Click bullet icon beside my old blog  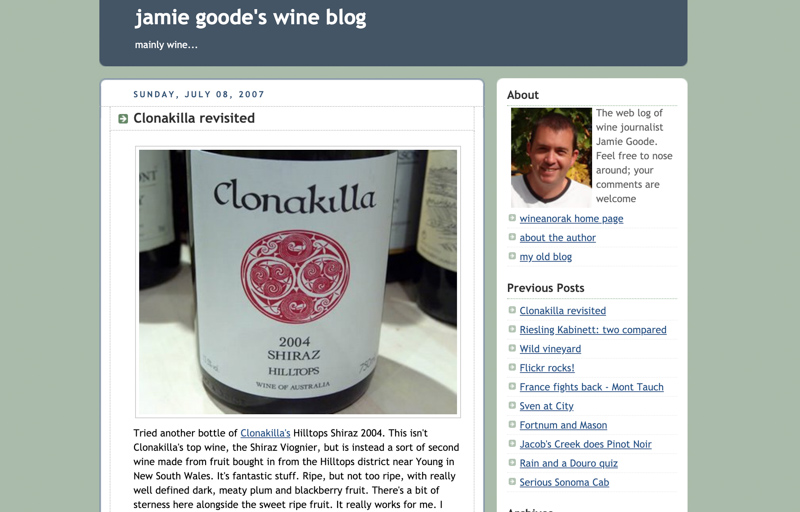512,256
